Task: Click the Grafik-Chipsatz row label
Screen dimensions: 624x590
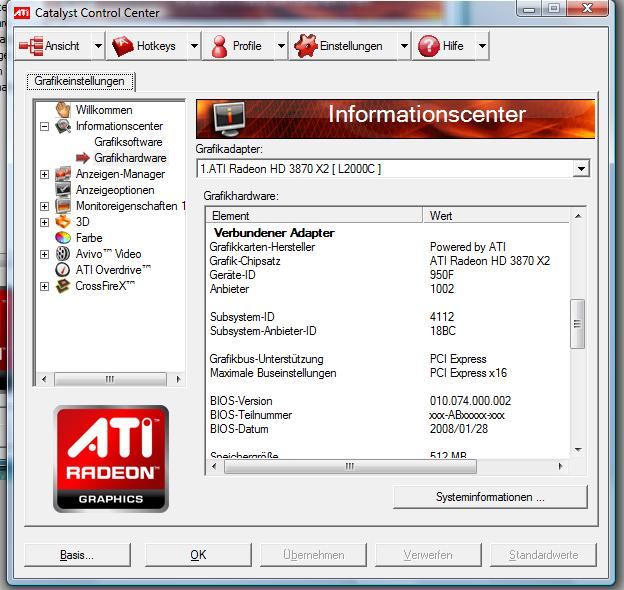Action: (245, 261)
